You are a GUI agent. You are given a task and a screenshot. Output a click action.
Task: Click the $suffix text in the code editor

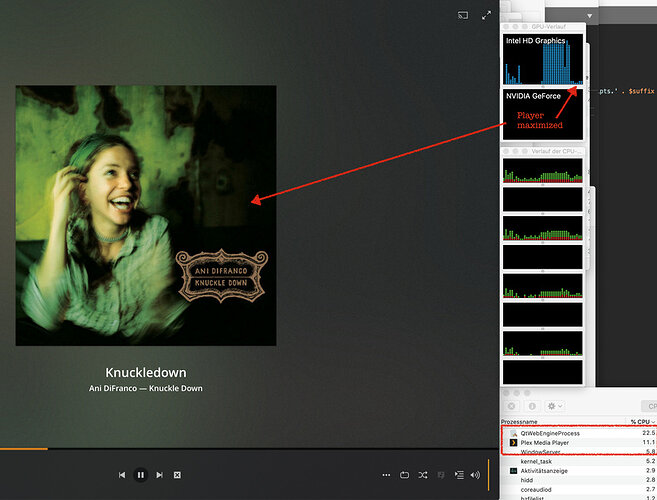click(641, 91)
